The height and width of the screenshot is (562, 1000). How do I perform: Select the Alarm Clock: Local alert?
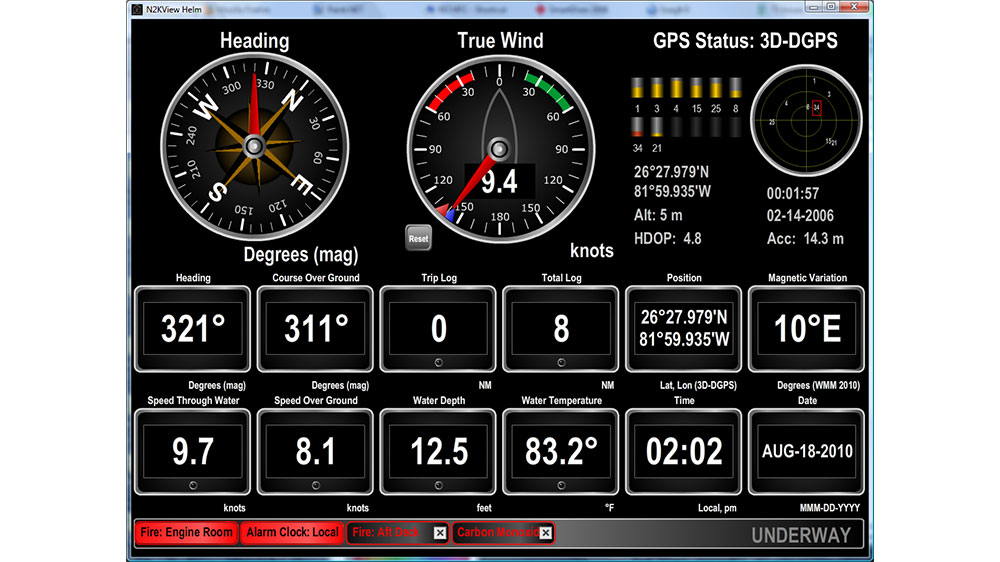point(292,533)
